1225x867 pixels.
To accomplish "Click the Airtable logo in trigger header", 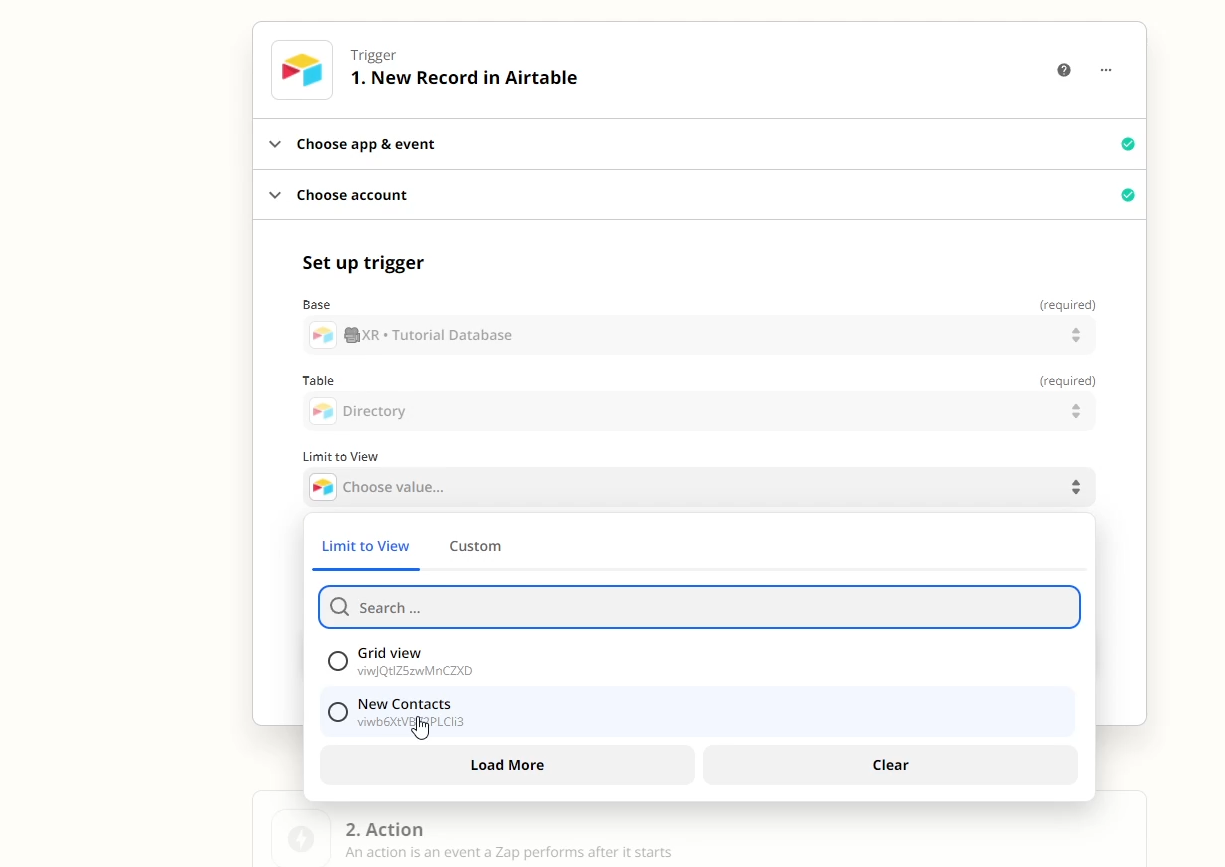I will [x=302, y=70].
